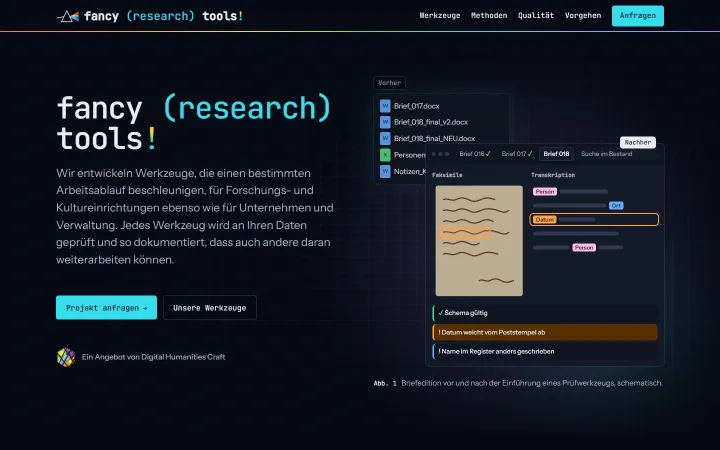Select the Brief_018_final_NEU.docx file name
The height and width of the screenshot is (450, 720).
coord(434,138)
